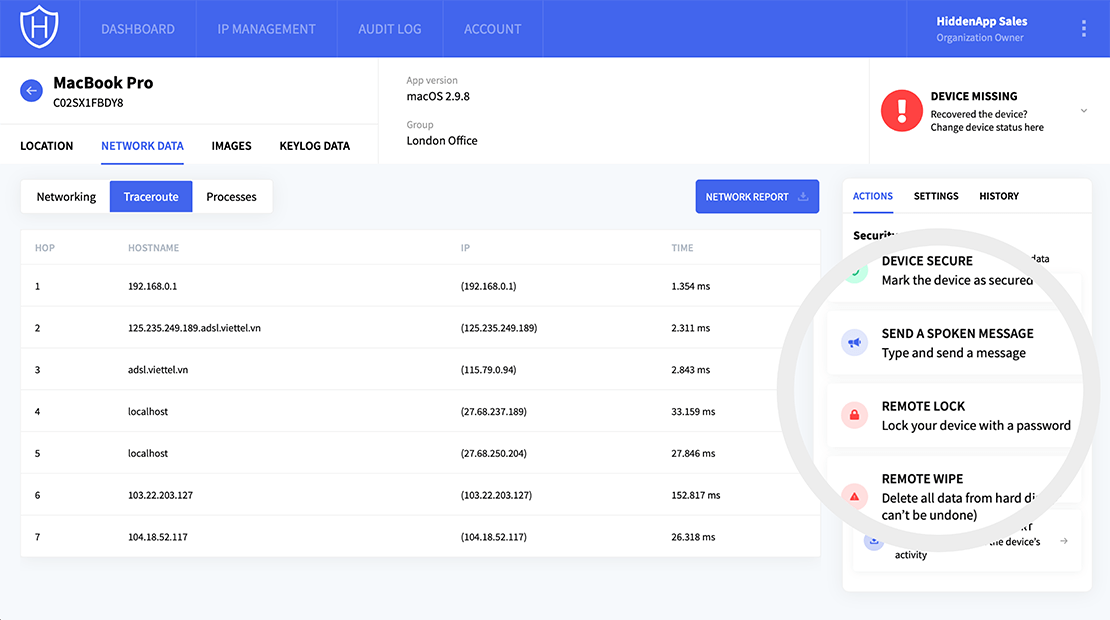This screenshot has width=1110, height=620.
Task: Click time value 33.159 ms
Action: pos(693,411)
